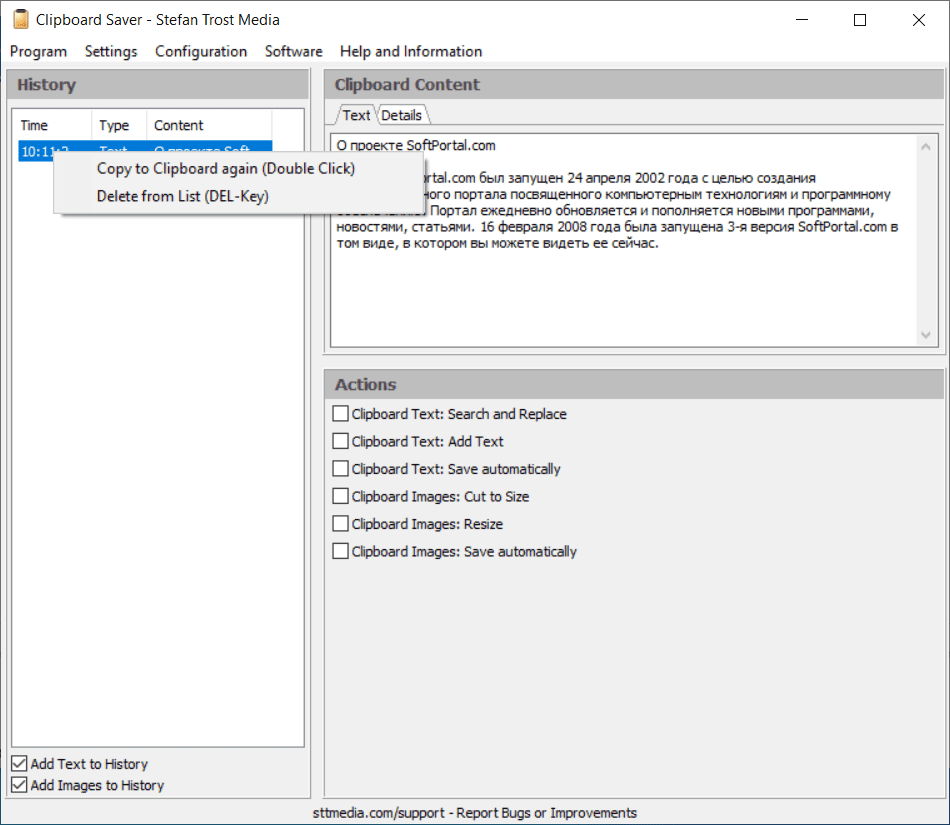Image resolution: width=950 pixels, height=825 pixels.
Task: Enable Clipboard Text: Save automatically
Action: click(447, 469)
